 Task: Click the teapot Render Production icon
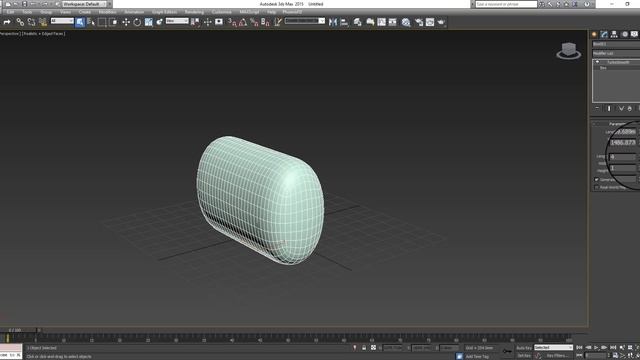point(441,22)
